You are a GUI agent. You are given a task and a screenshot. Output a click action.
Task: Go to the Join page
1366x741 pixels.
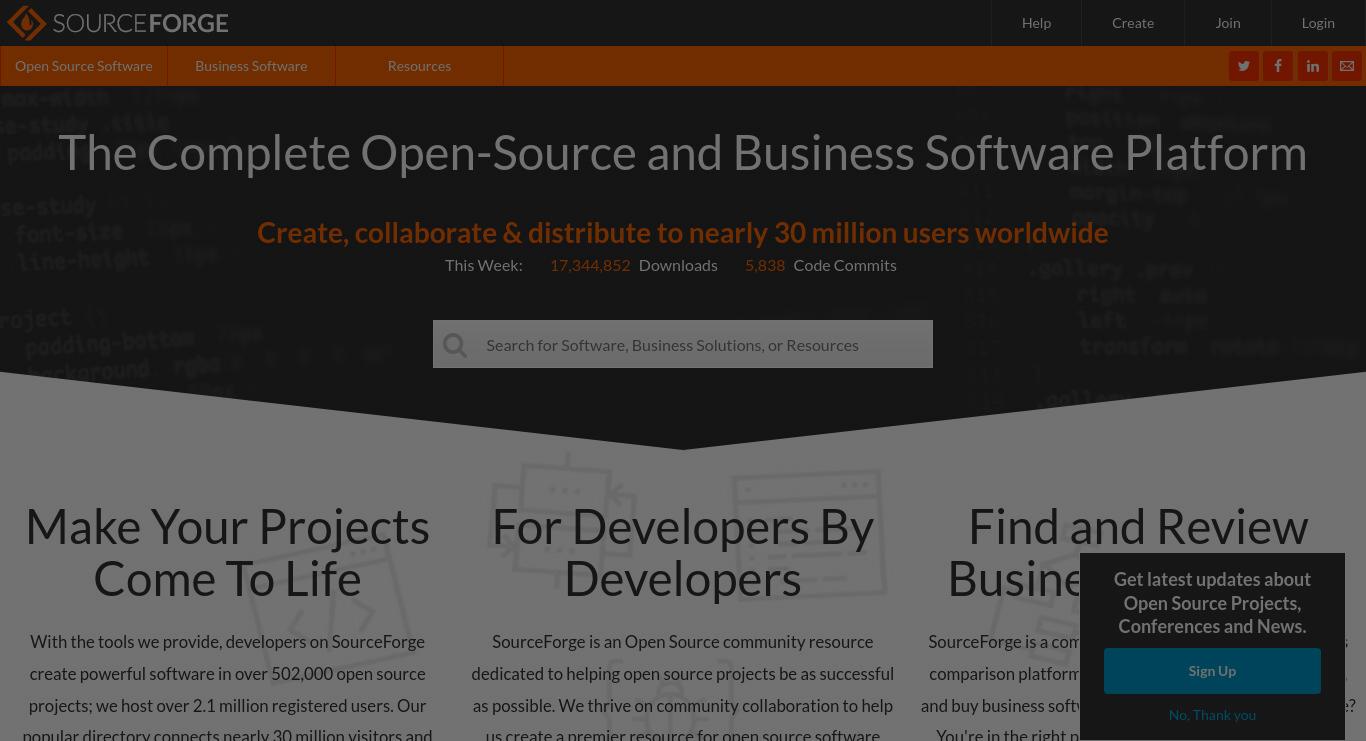pyautogui.click(x=1228, y=23)
